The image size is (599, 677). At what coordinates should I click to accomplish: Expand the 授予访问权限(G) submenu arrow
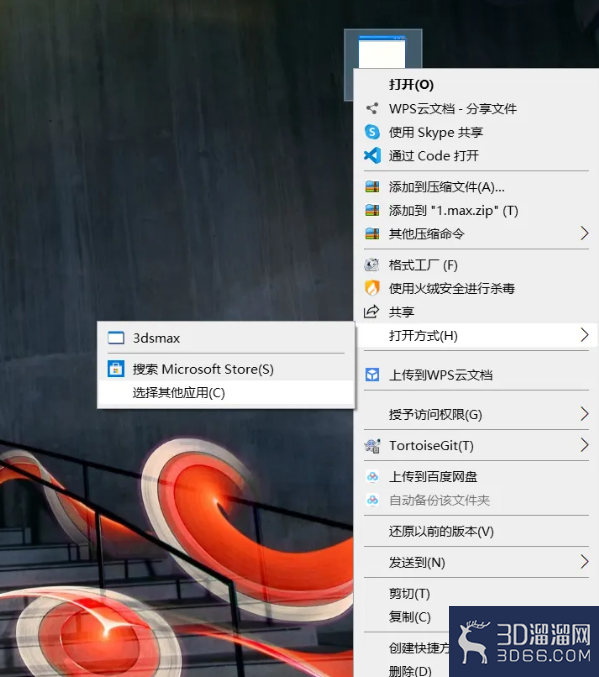pos(584,414)
